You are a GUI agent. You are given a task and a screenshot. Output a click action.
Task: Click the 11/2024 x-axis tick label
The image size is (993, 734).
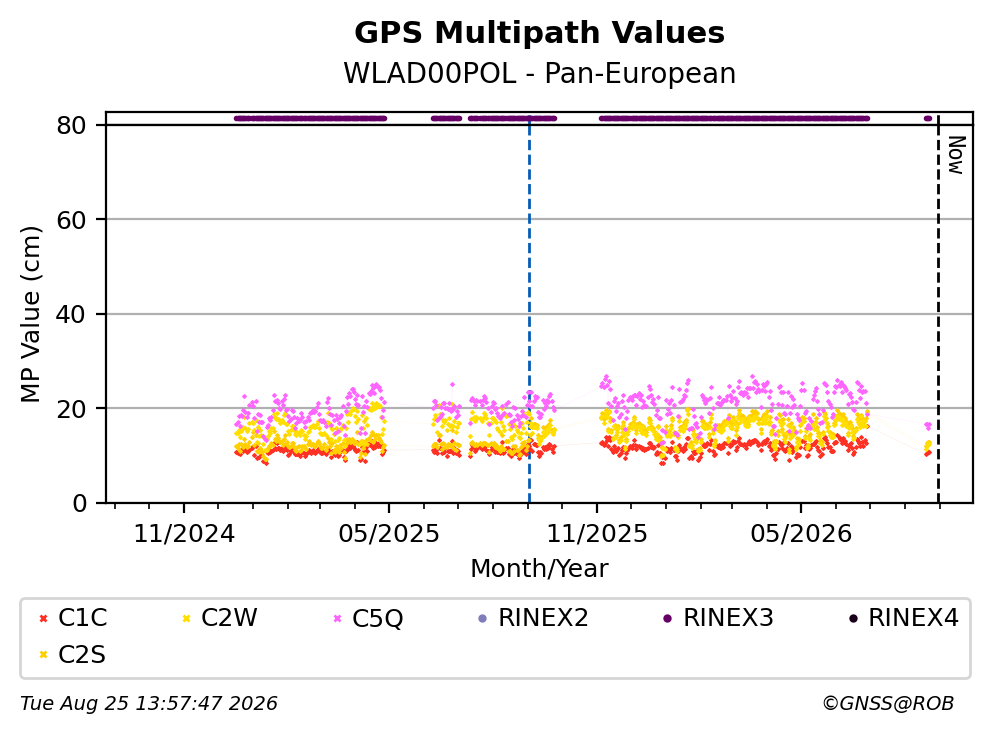coord(184,534)
